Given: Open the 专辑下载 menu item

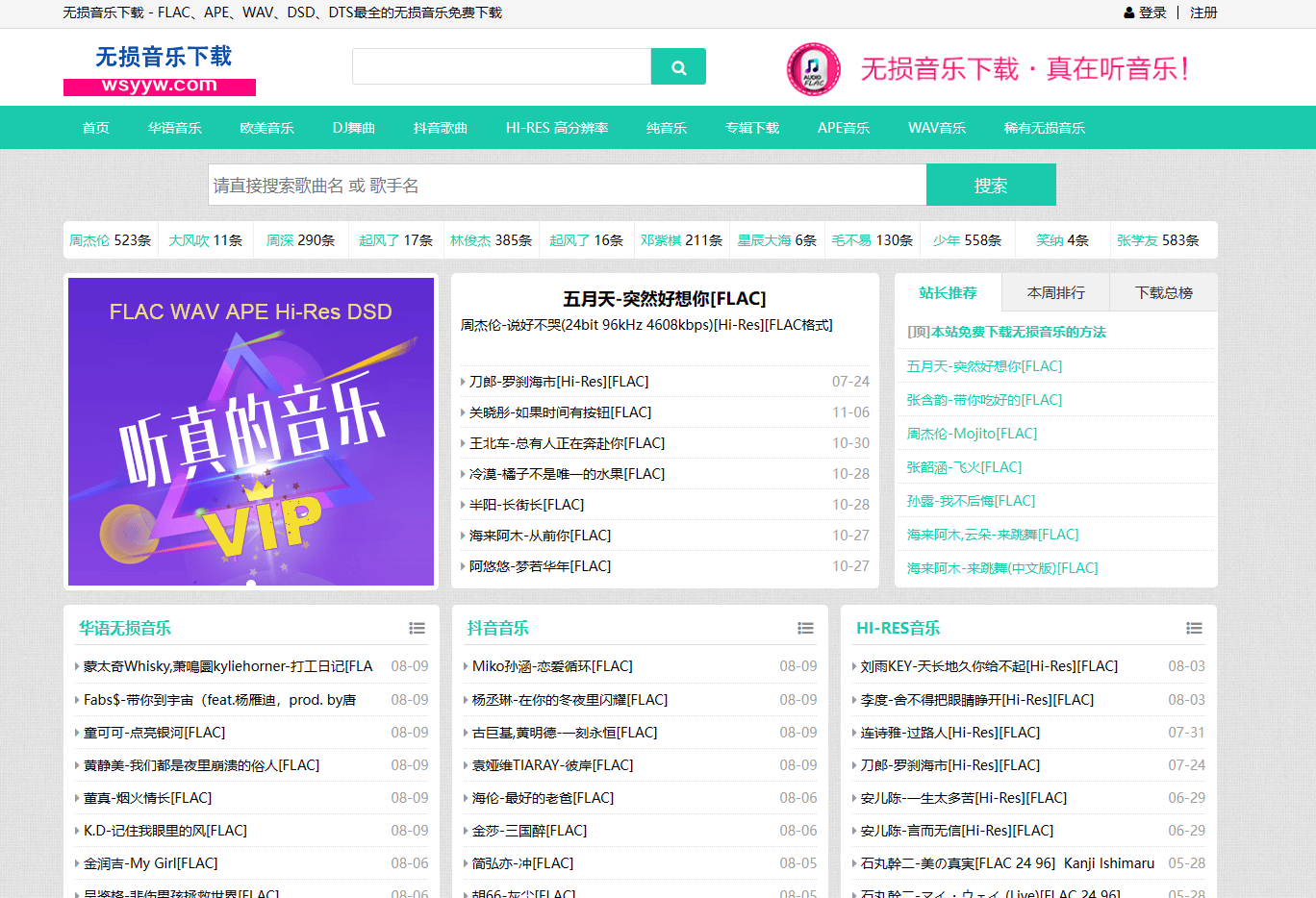Looking at the screenshot, I should [x=752, y=127].
